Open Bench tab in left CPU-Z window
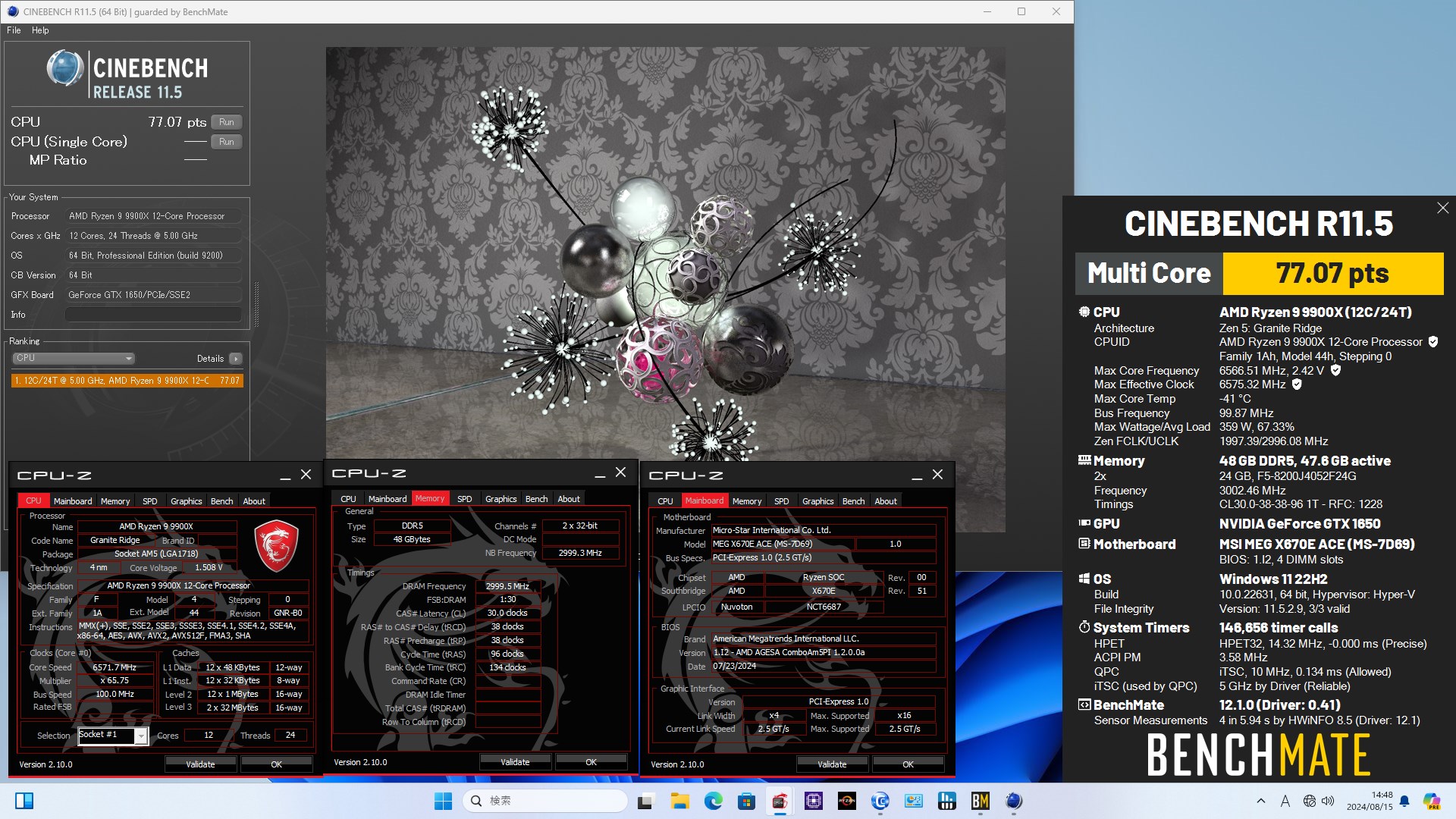1456x819 pixels. point(221,501)
